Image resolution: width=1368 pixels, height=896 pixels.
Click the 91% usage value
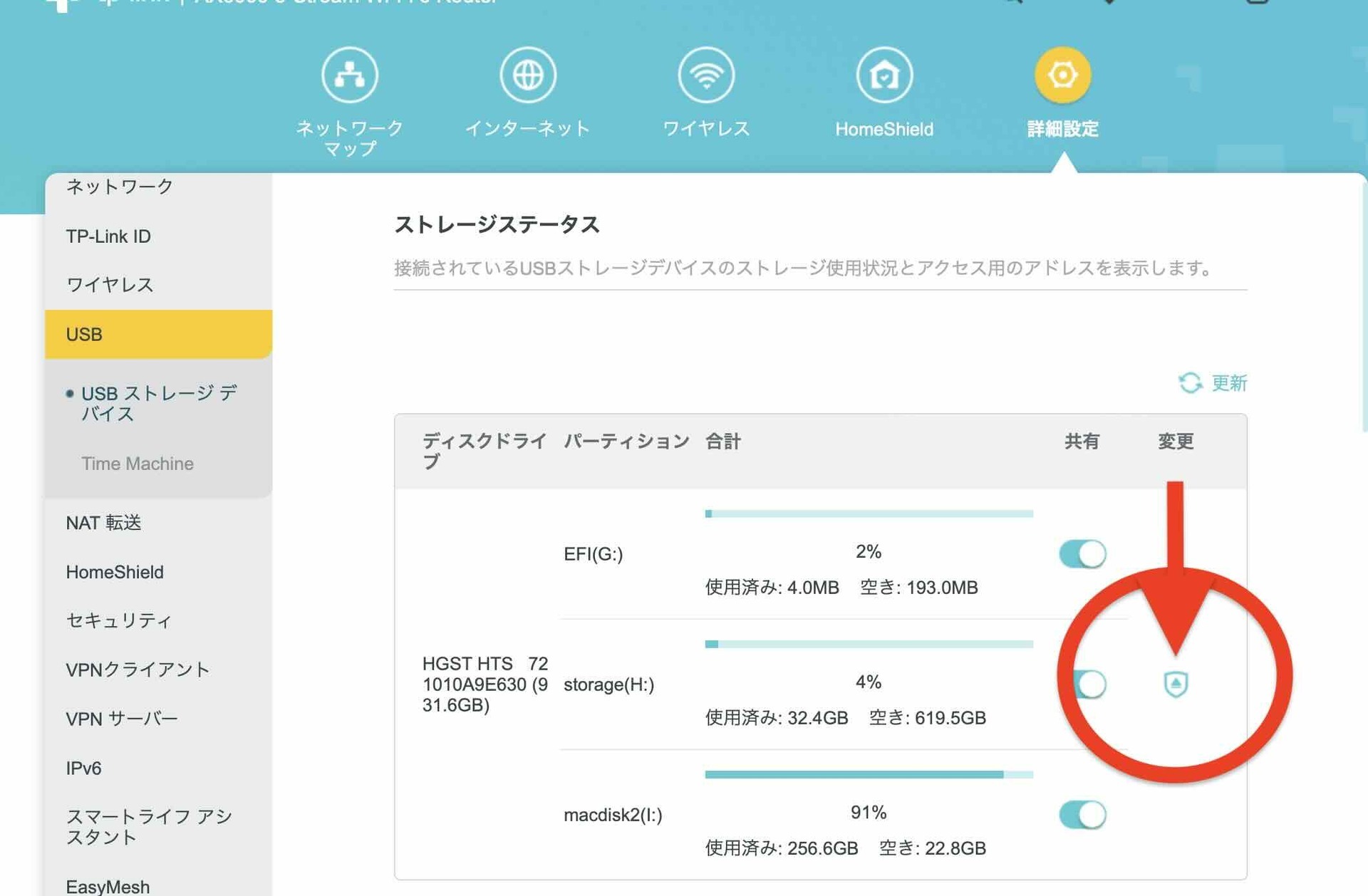click(x=869, y=812)
